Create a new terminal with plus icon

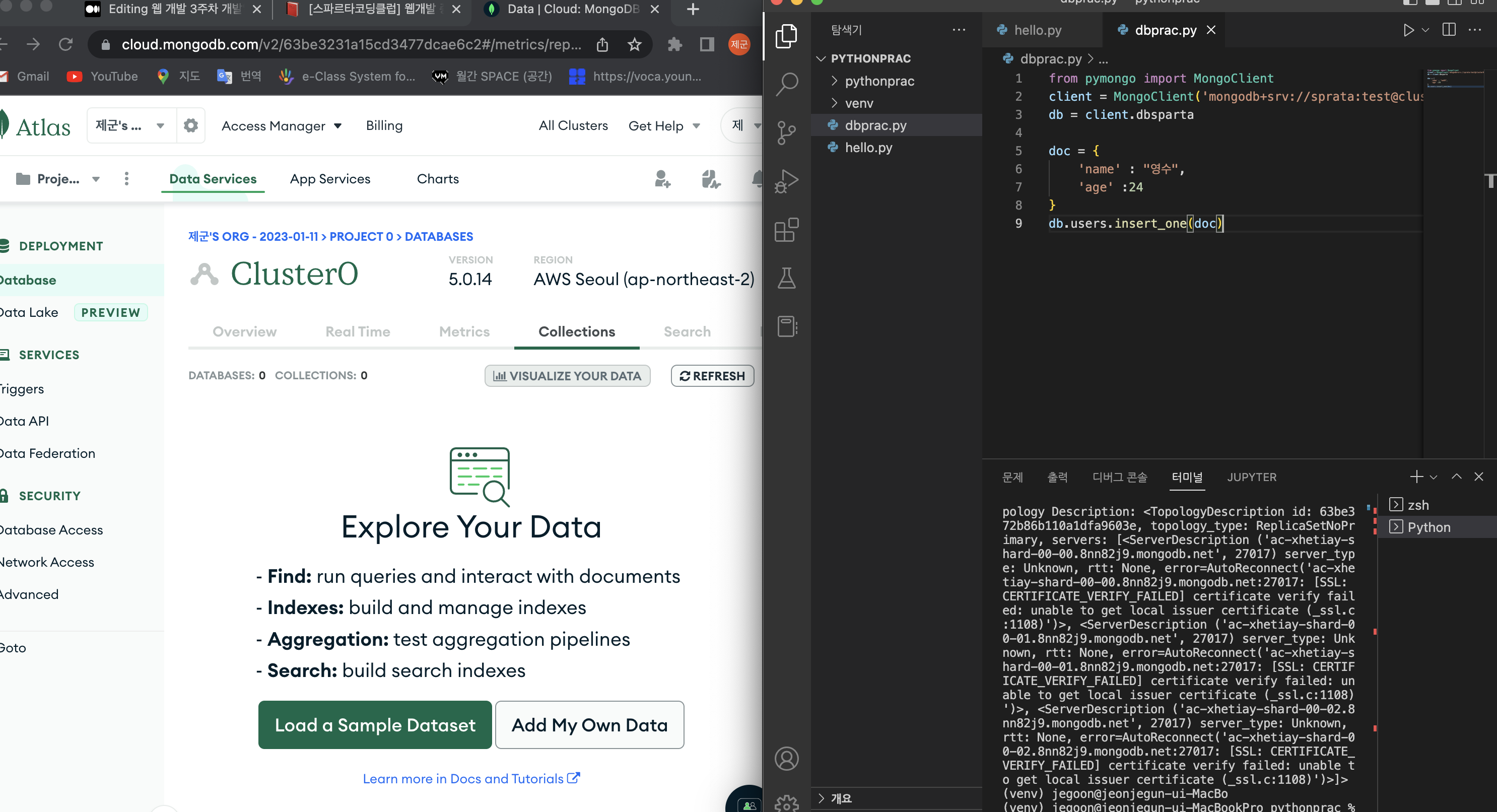pyautogui.click(x=1416, y=477)
